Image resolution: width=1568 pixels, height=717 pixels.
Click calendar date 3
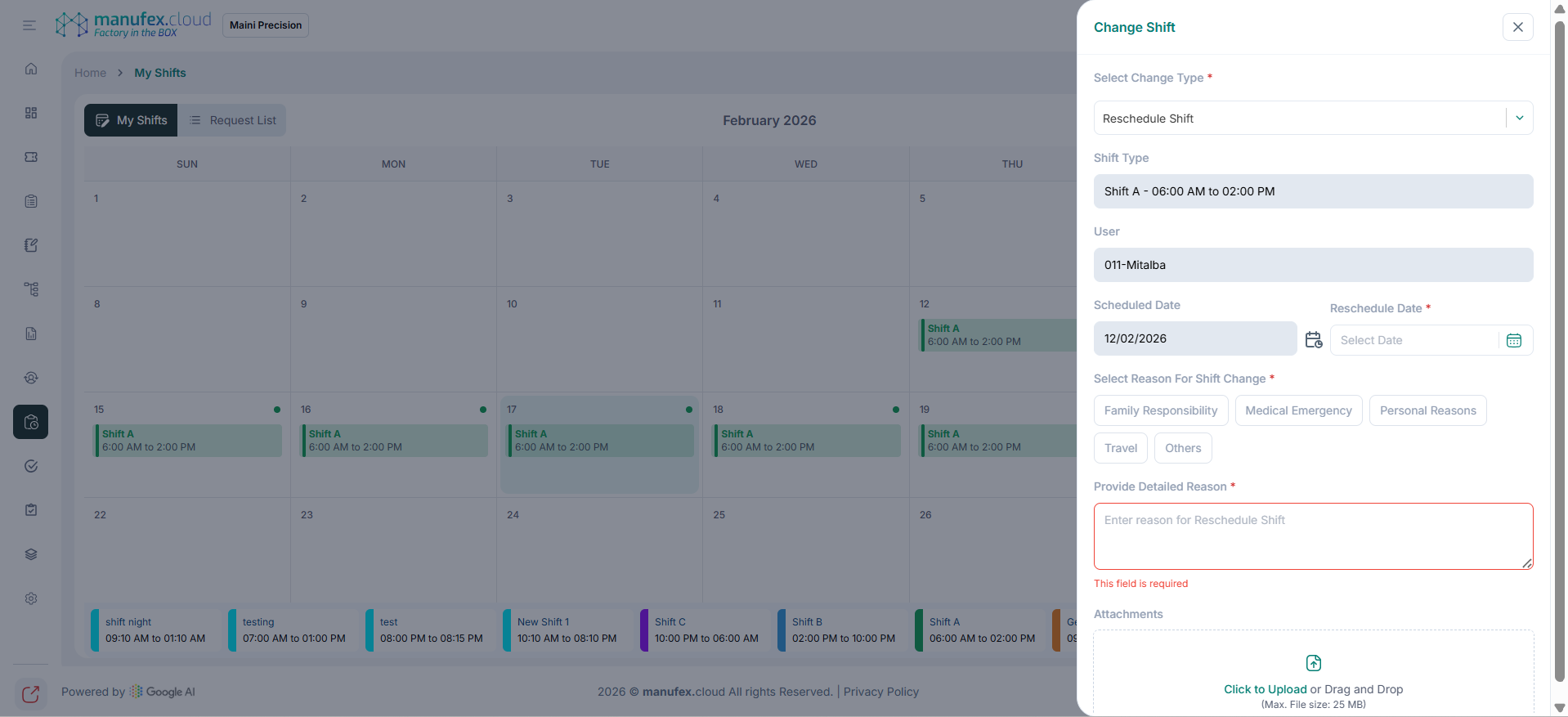click(510, 199)
